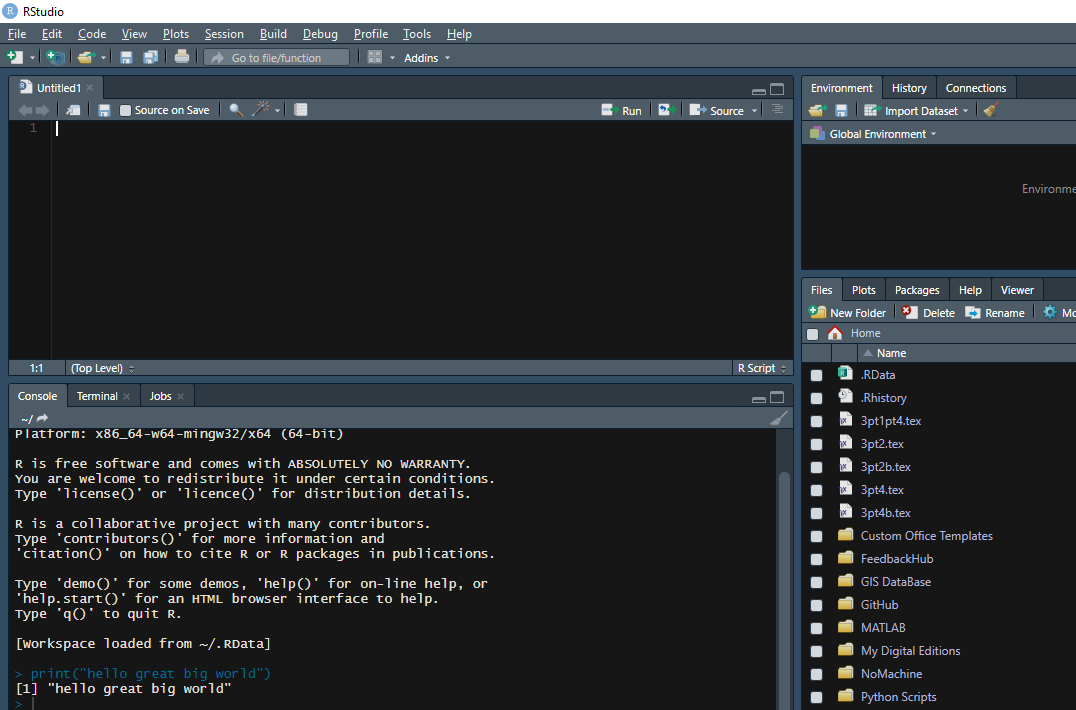
Task: Clear the console with the broom icon
Action: click(779, 418)
